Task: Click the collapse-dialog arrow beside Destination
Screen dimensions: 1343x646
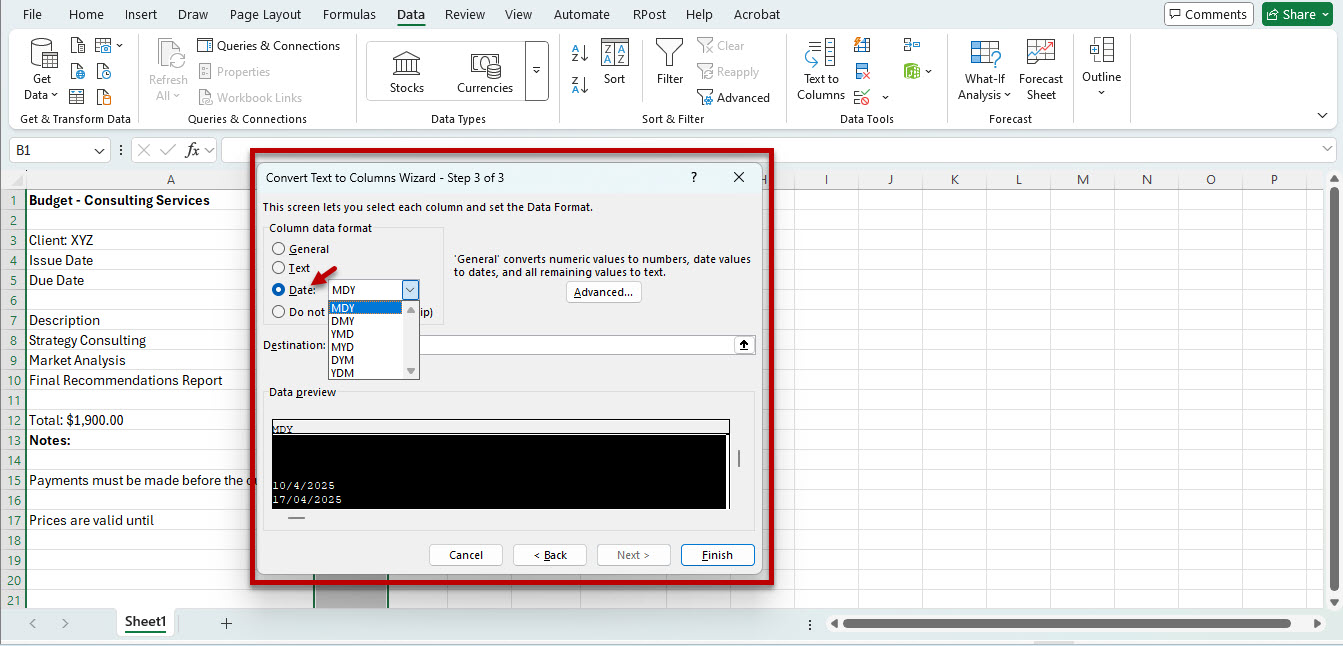Action: (744, 345)
